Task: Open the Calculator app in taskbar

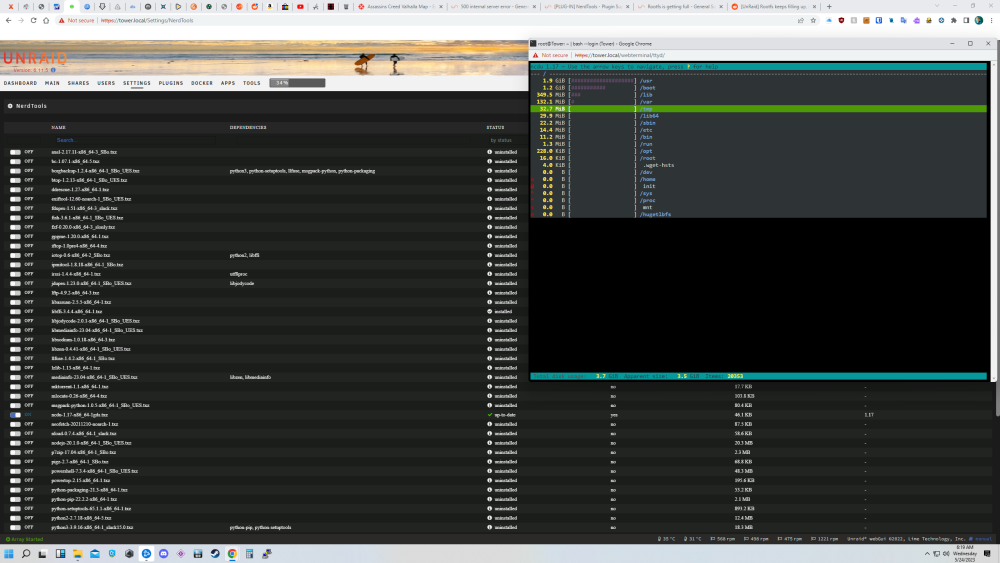Action: (249, 553)
